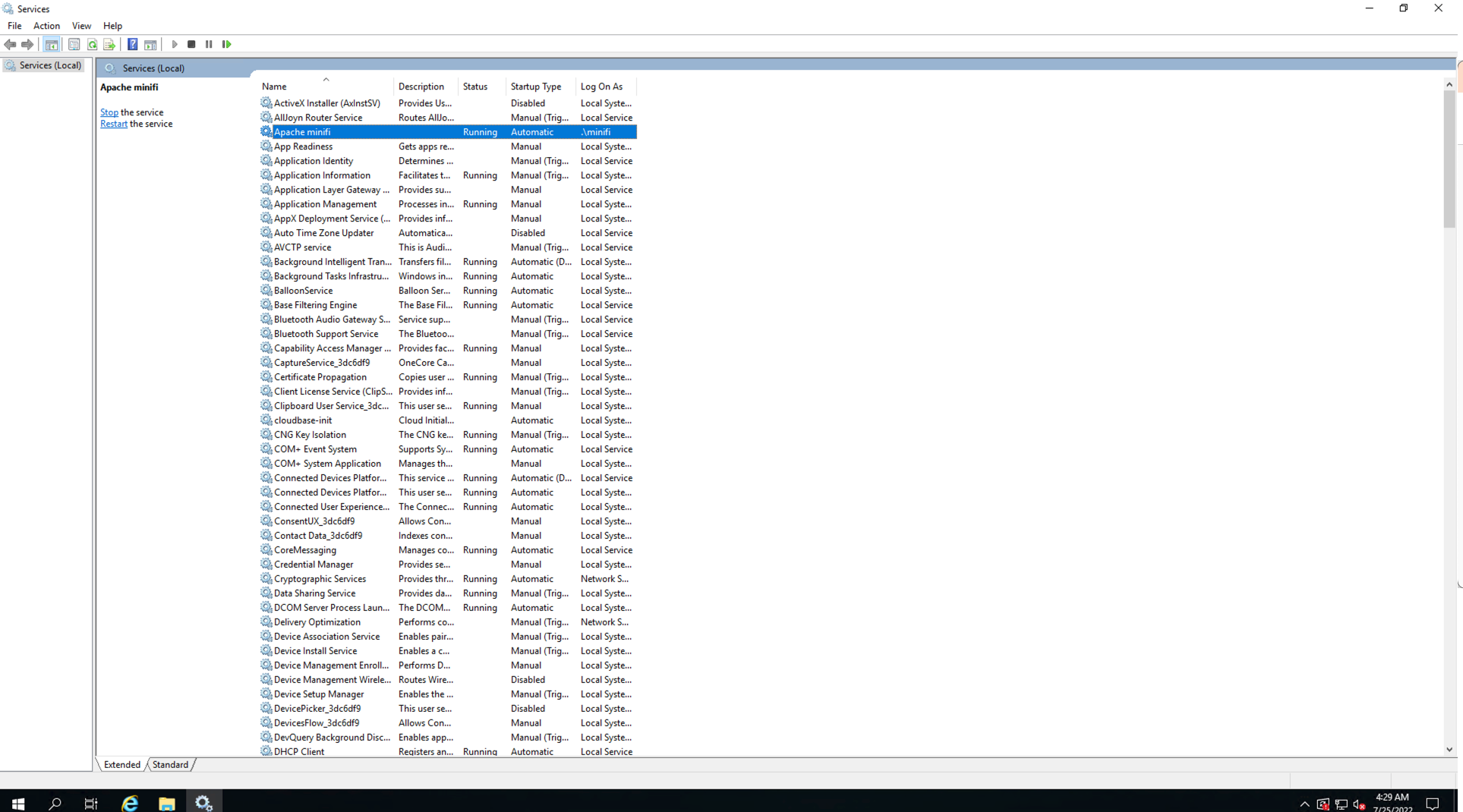Click the Show/Hide Console Tree toolbar icon
Viewport: 1463px width, 812px height.
pos(52,45)
